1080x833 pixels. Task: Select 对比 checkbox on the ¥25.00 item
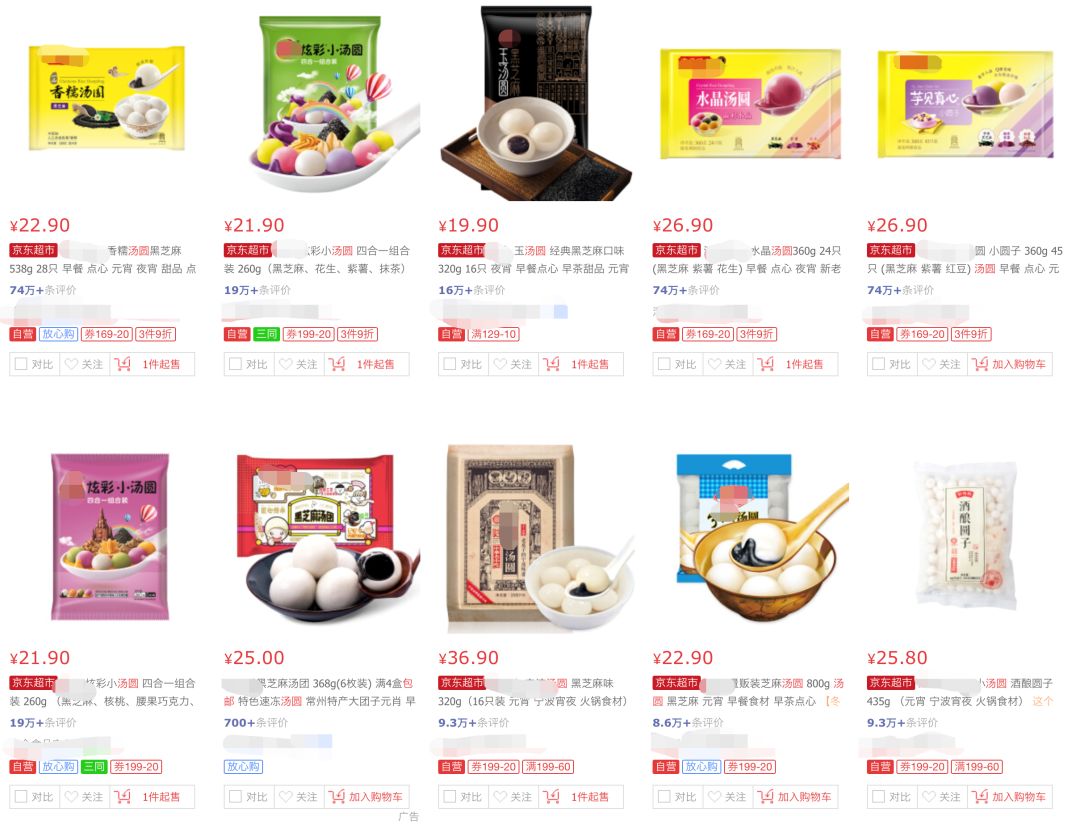236,796
